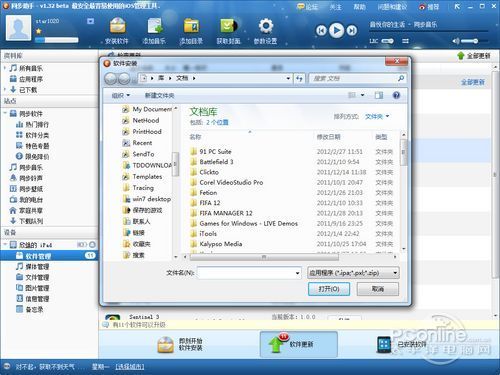
Task: Click the 2 个位置 link
Action: [217, 122]
